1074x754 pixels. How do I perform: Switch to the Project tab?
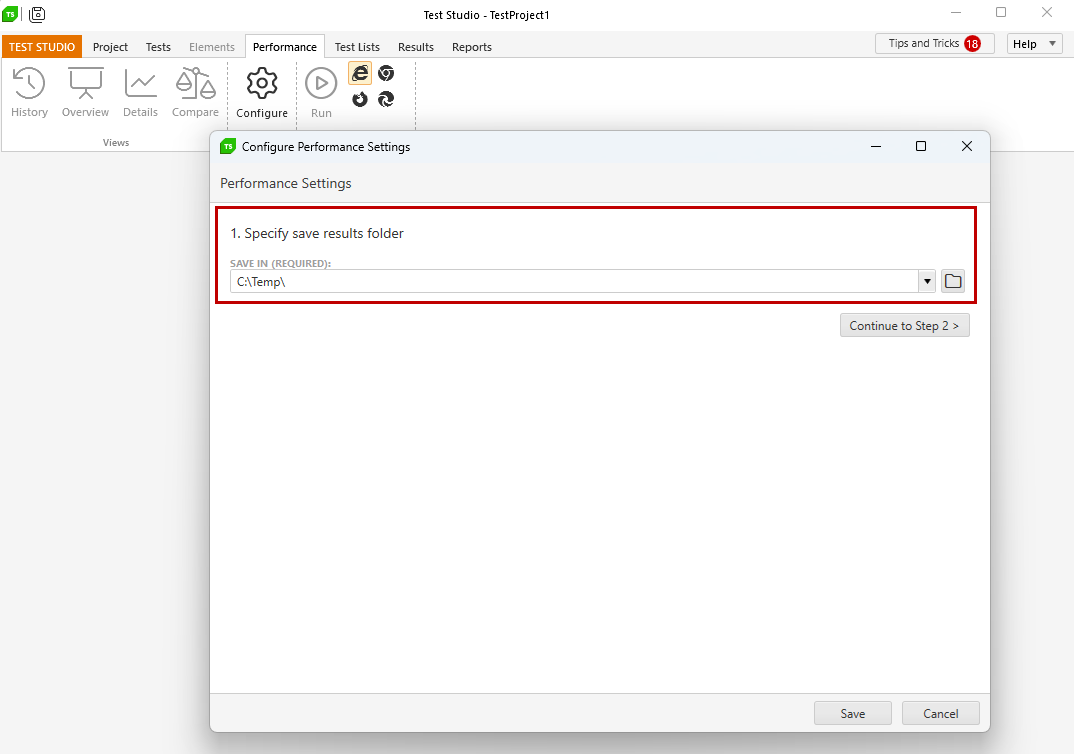110,47
